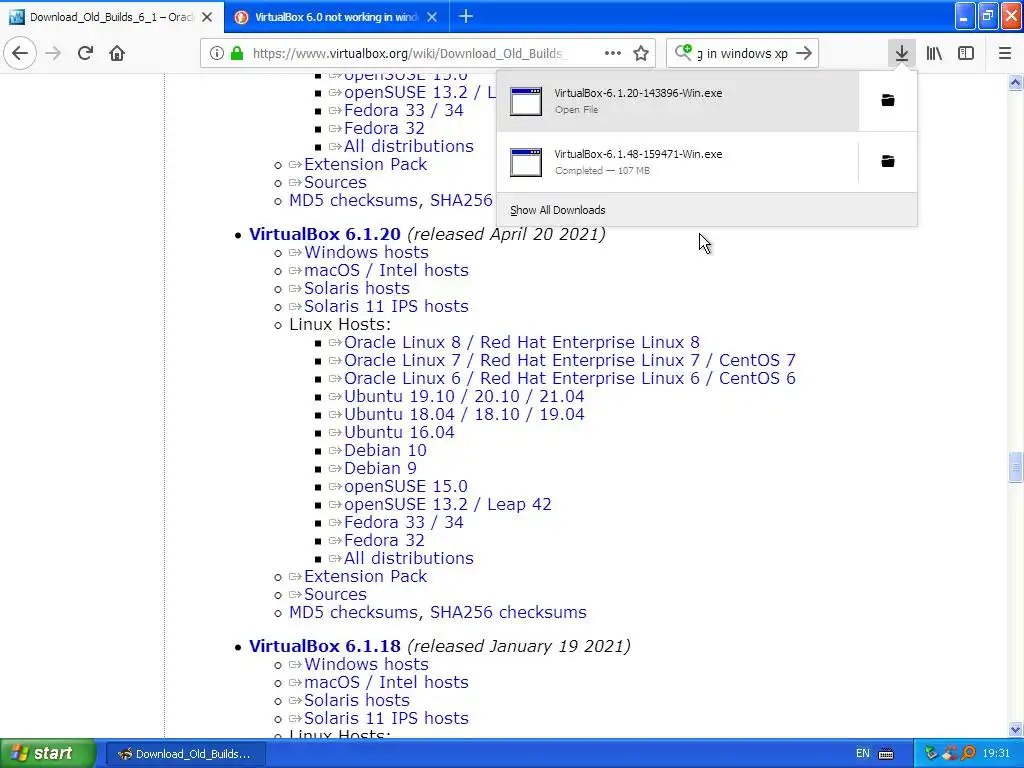
Task: Open Solaris 11 IPS hosts under 6.1.20
Action: pos(386,306)
